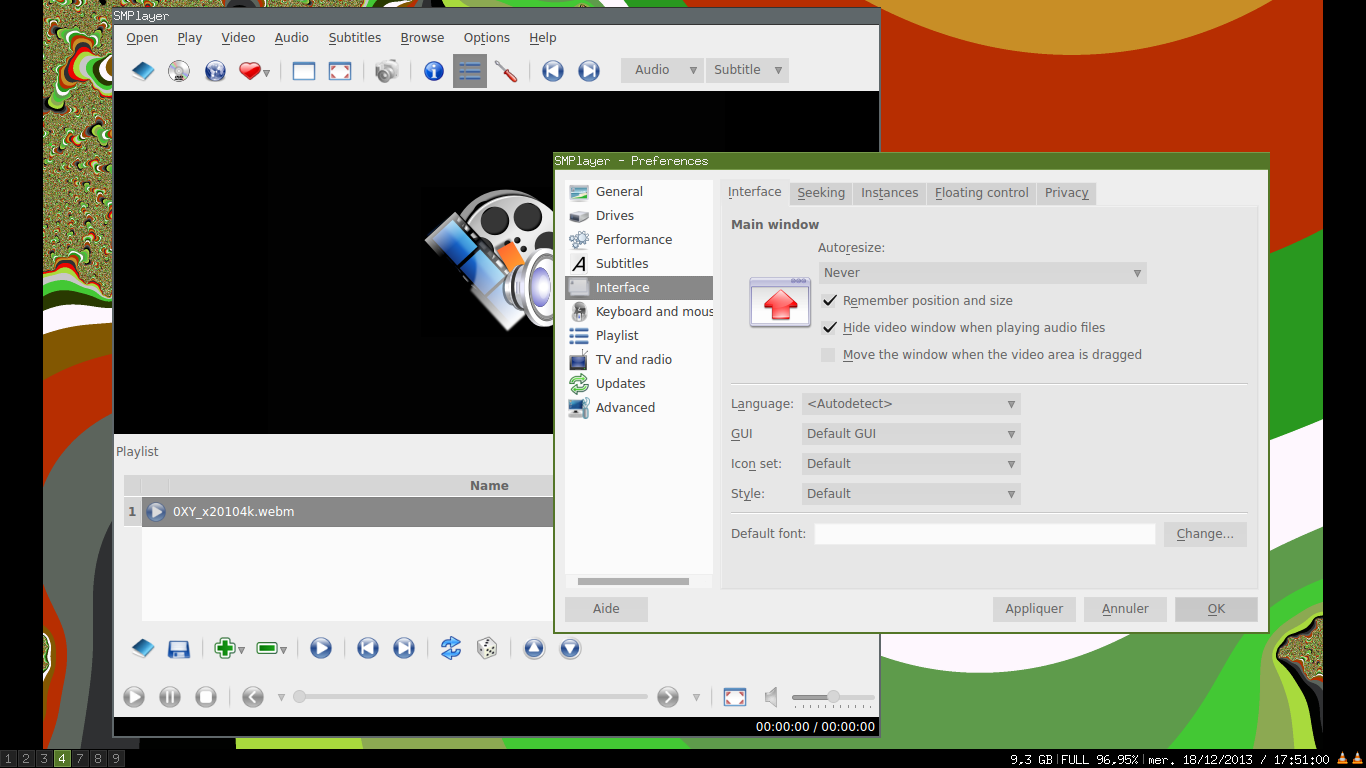Toggle repeat icon in playlist toolbar
1366x768 pixels.
[451, 649]
